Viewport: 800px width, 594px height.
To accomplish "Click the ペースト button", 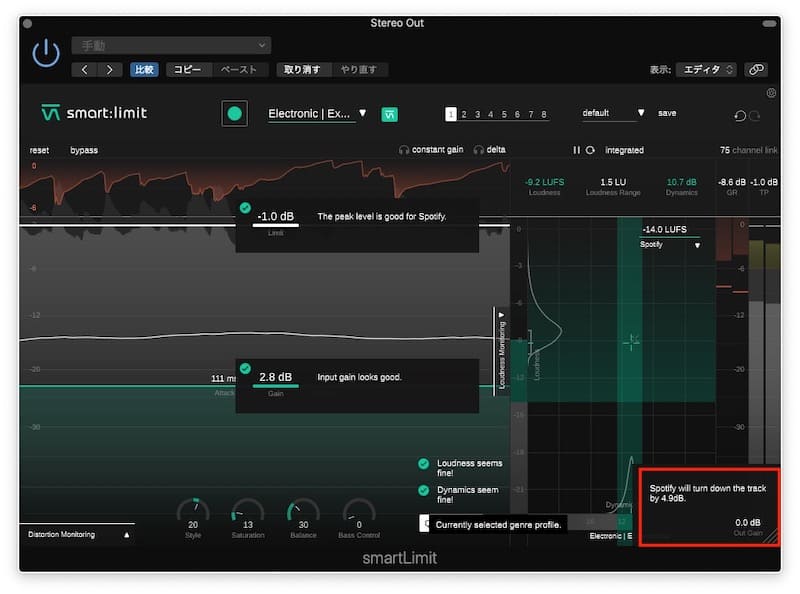I will (239, 69).
